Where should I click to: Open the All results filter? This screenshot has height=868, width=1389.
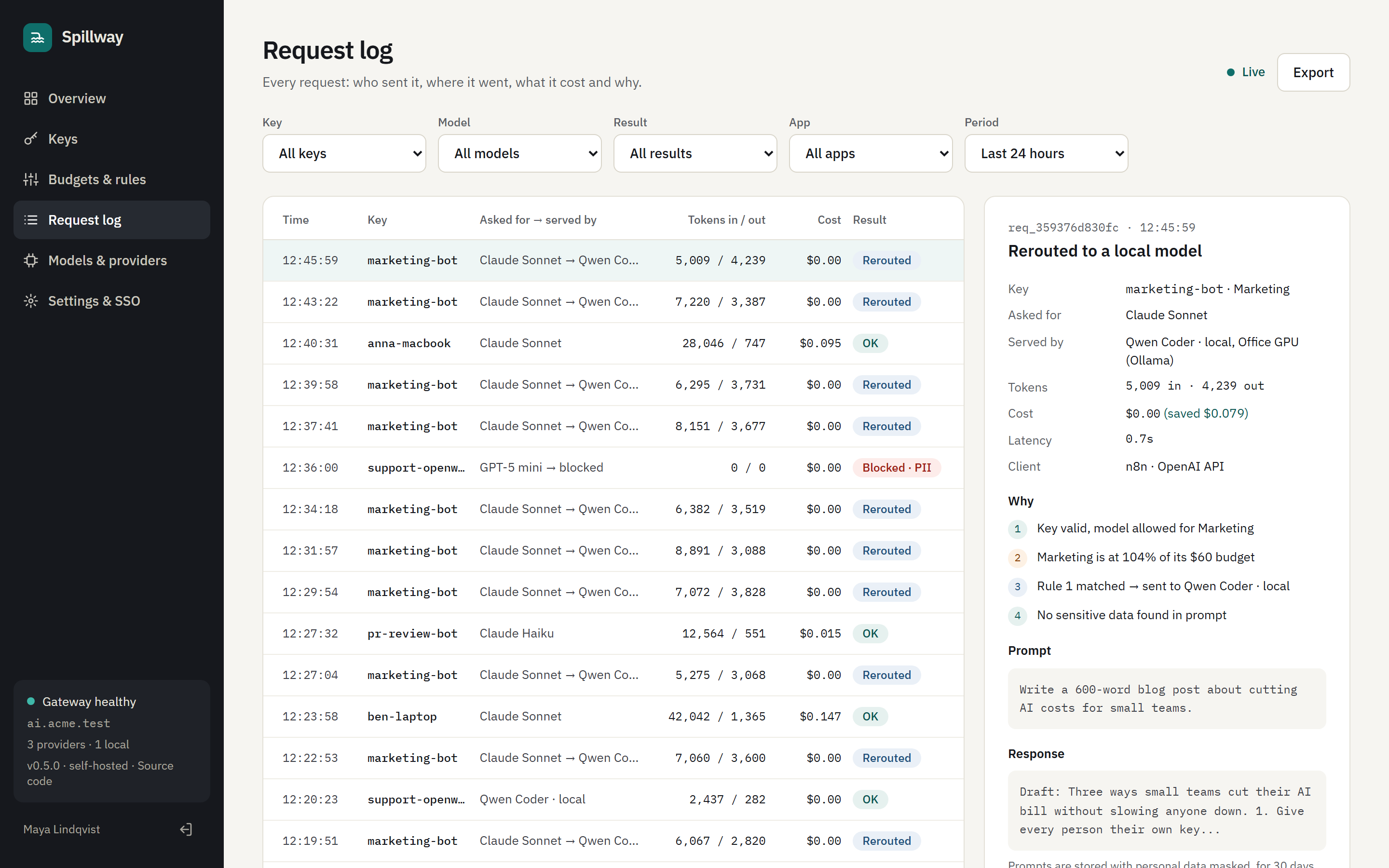tap(695, 153)
